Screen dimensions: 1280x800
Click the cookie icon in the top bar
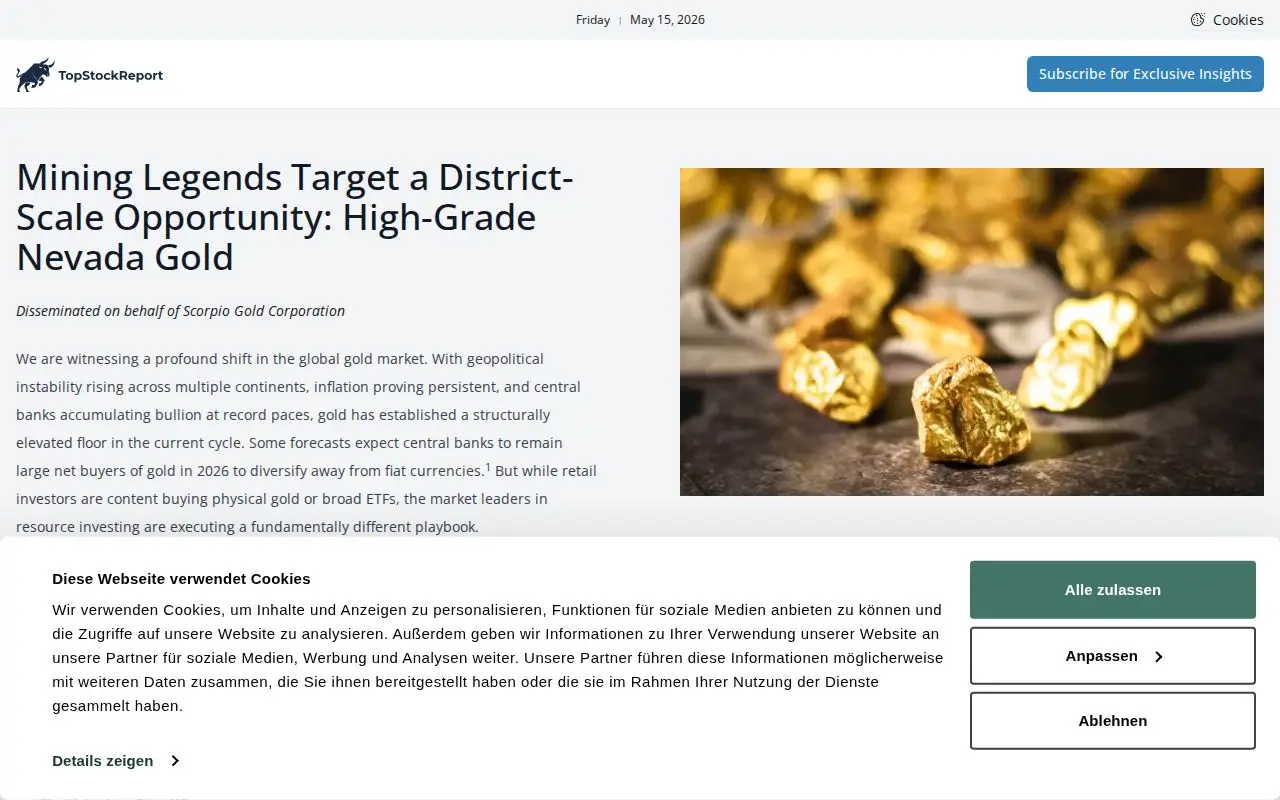(x=1197, y=20)
